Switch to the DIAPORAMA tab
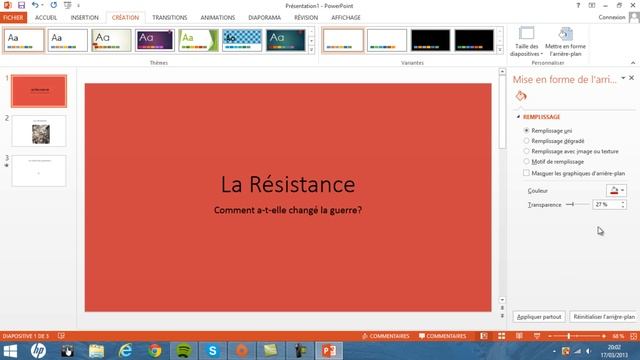Viewport: 640px width, 360px height. [264, 18]
